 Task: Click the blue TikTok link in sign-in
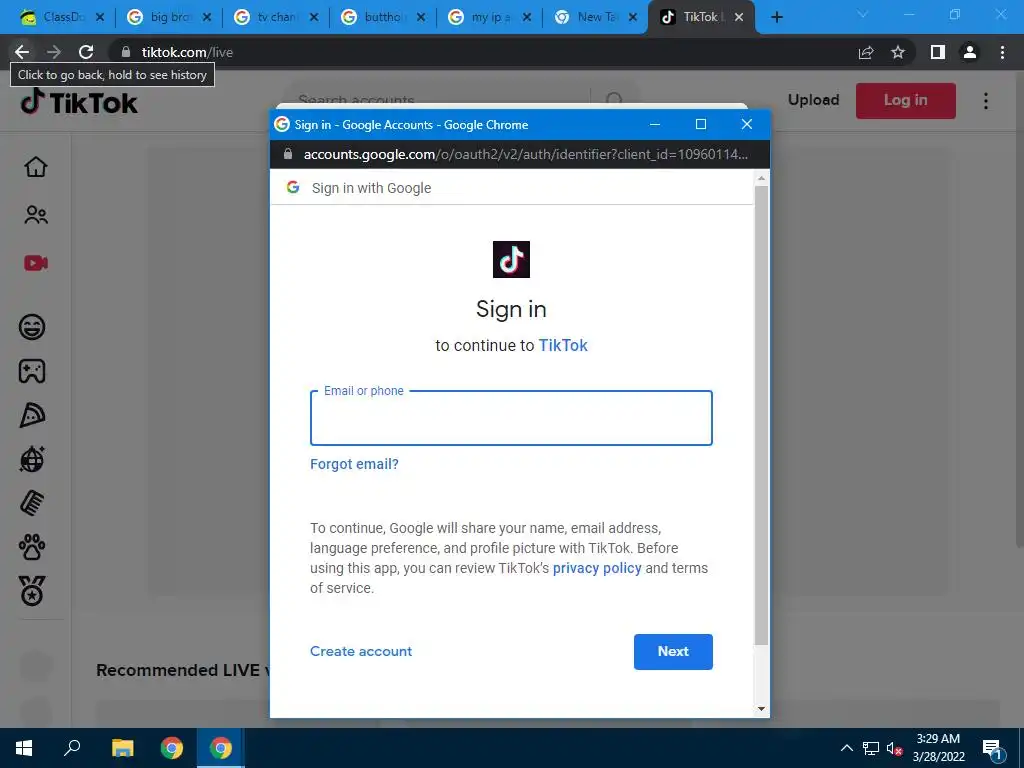coord(563,345)
